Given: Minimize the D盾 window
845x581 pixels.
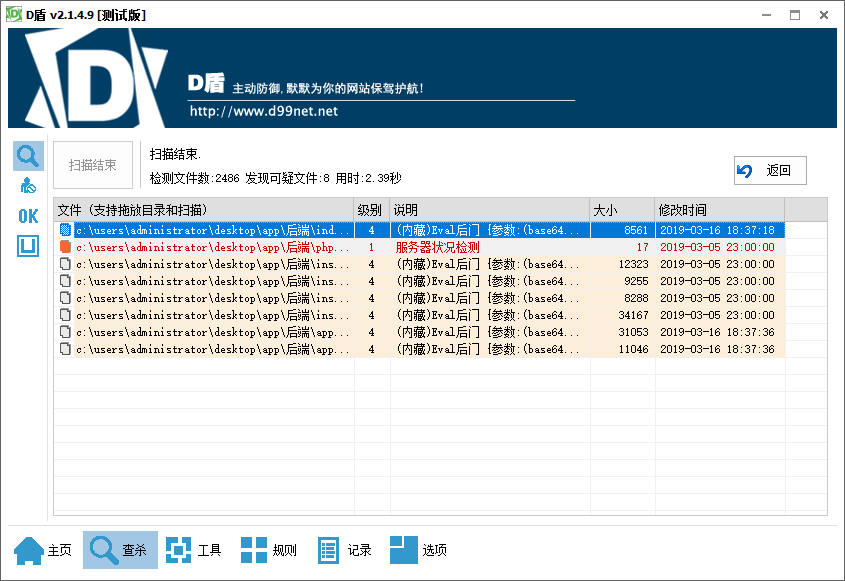Looking at the screenshot, I should click(x=766, y=15).
